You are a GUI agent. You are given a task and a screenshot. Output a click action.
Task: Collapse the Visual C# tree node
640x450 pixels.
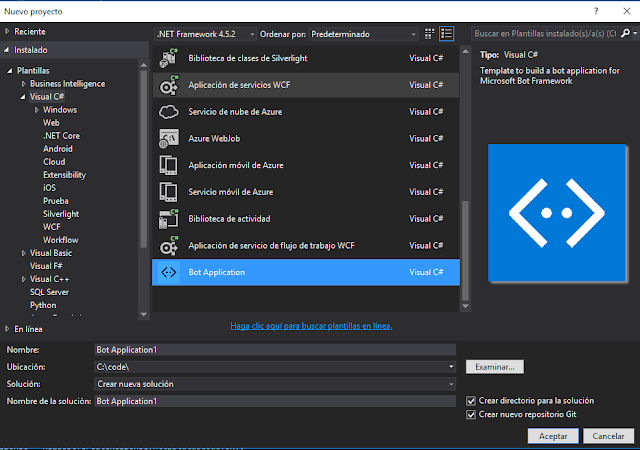click(23, 97)
